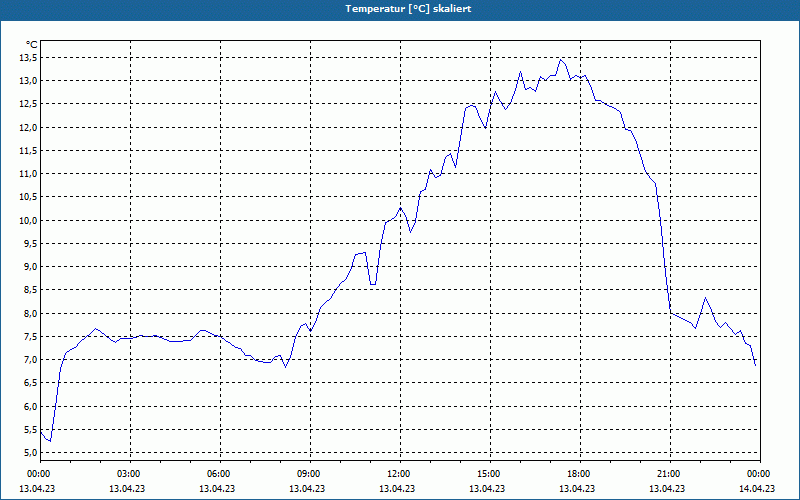Click the 13.04.23 date beneath 21:00

[x=667, y=488]
